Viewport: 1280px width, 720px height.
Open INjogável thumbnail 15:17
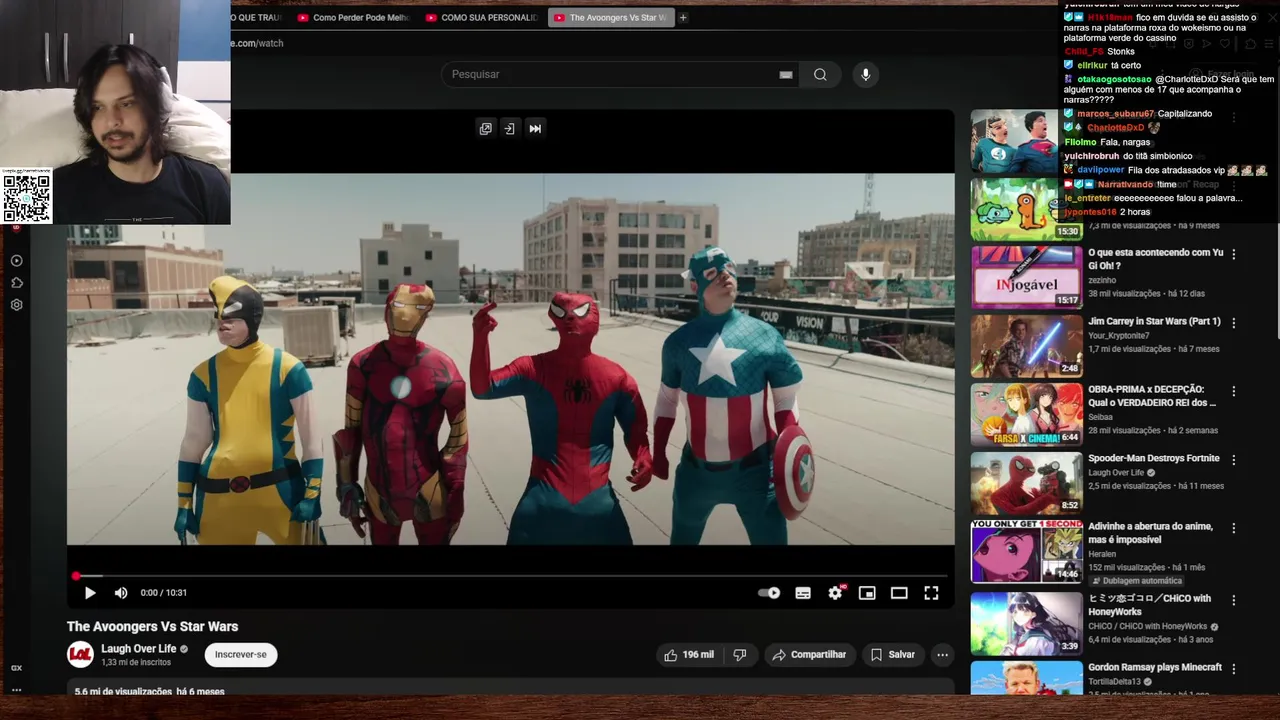1026,277
